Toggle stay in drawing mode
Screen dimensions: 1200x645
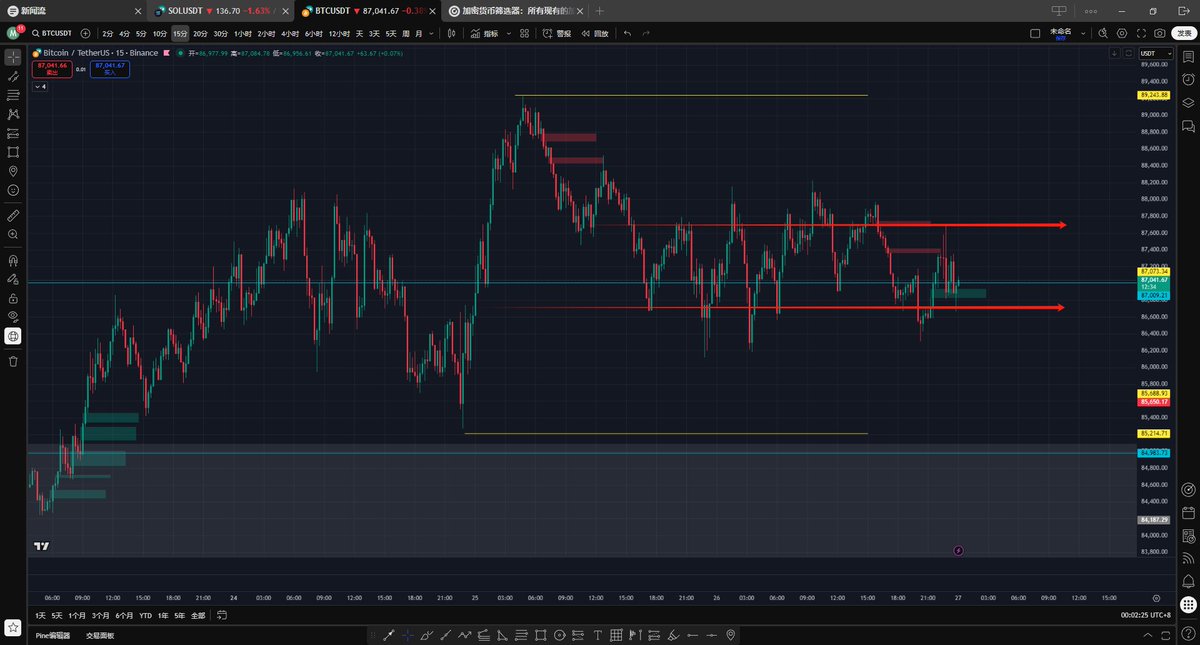pos(13,279)
